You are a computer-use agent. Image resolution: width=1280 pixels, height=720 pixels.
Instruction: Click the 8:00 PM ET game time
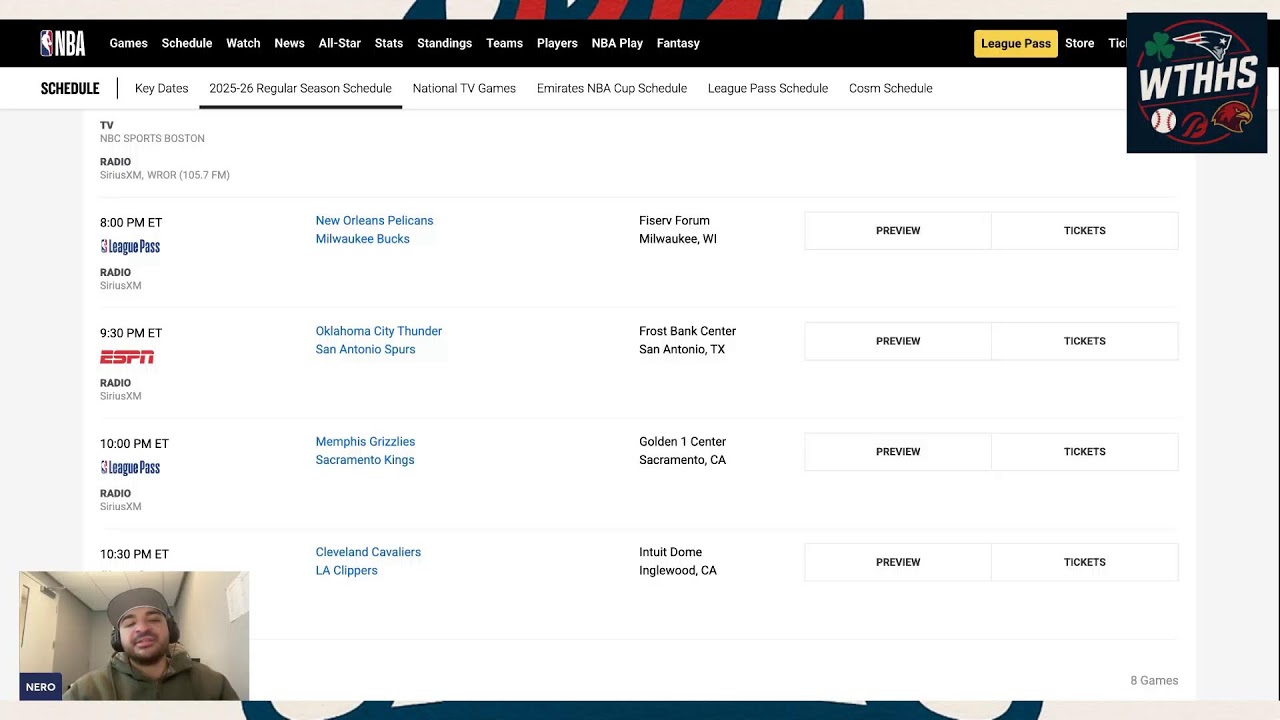tap(131, 223)
